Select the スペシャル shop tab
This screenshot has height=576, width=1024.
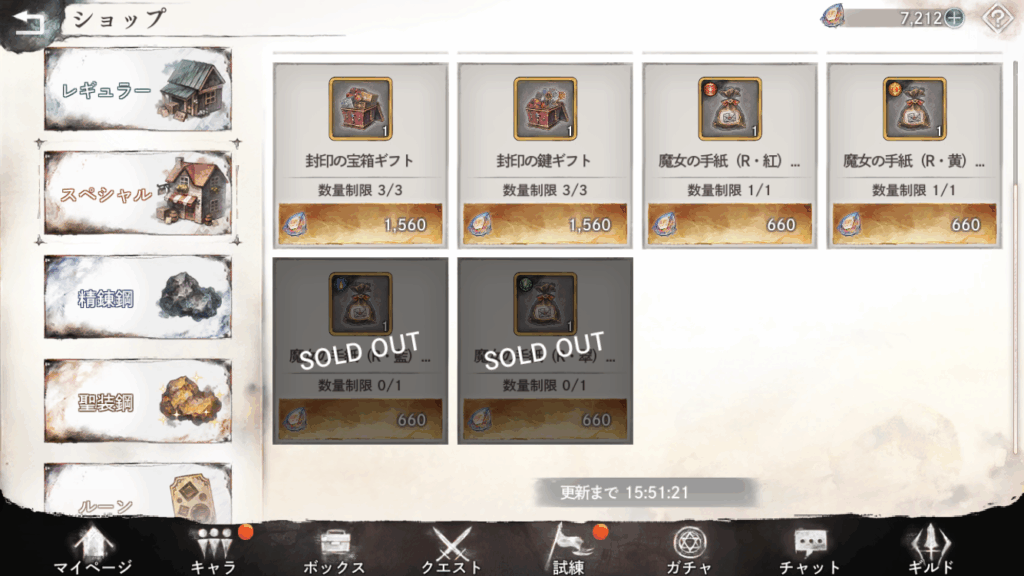pyautogui.click(x=138, y=193)
